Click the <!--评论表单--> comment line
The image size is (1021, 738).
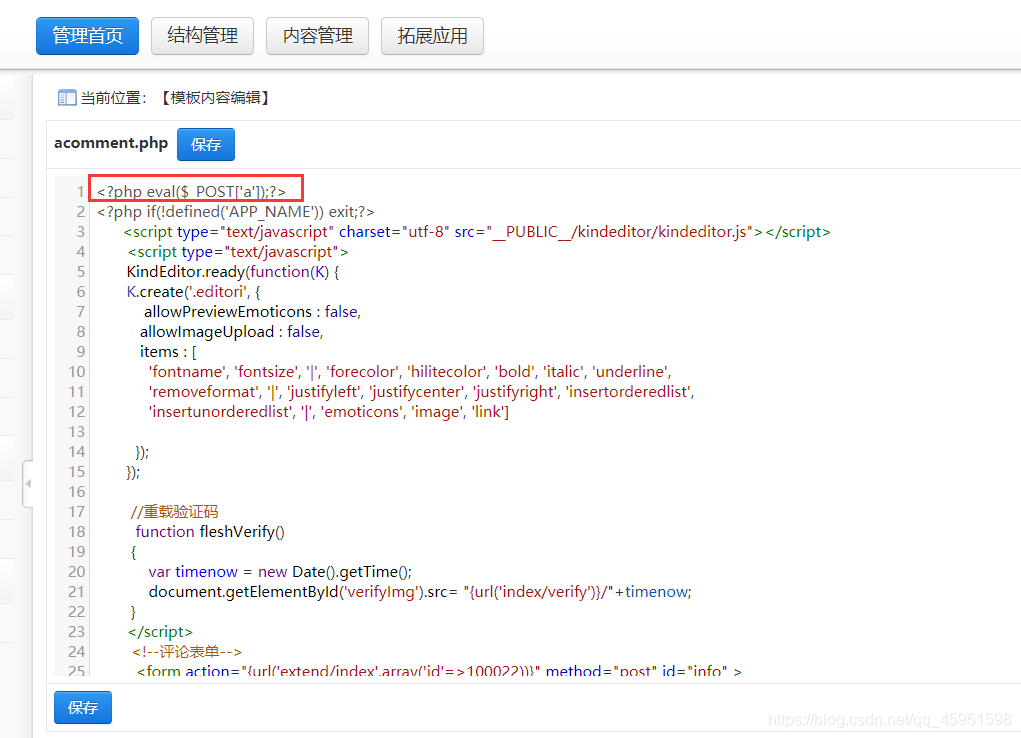click(187, 652)
